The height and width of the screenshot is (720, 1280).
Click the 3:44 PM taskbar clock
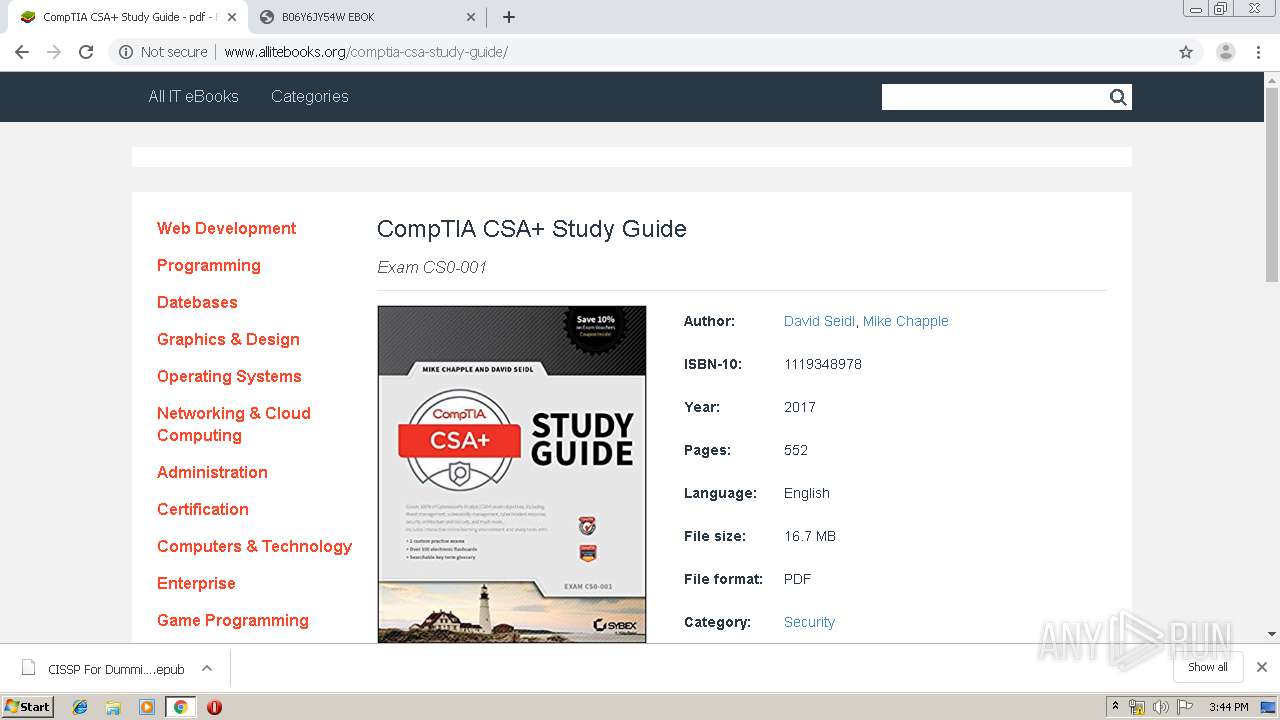[1228, 707]
